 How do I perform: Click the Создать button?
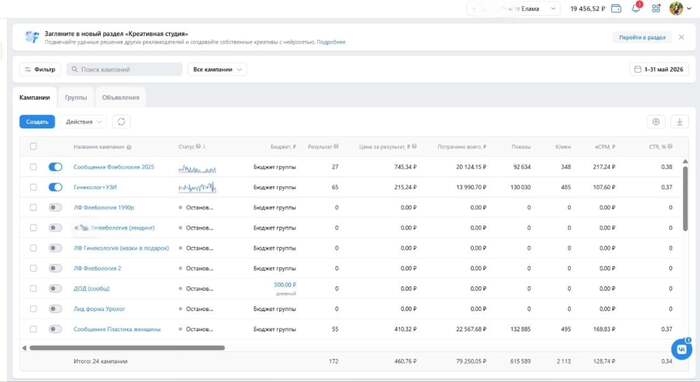click(x=37, y=122)
